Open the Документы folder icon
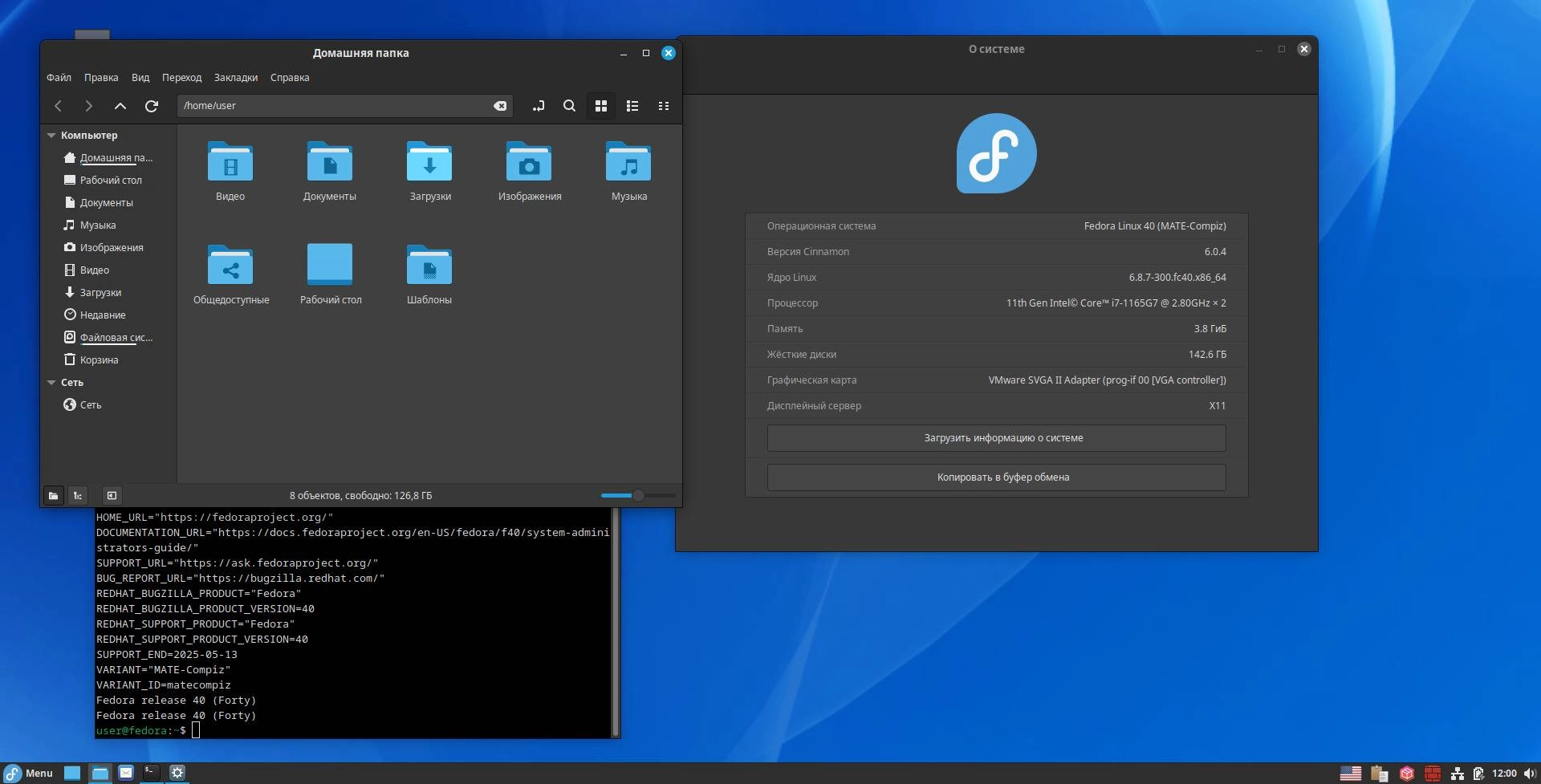 [330, 162]
